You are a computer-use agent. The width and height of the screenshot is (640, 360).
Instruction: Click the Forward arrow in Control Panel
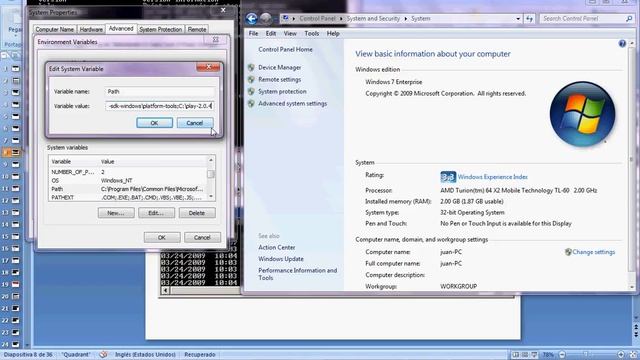point(266,18)
